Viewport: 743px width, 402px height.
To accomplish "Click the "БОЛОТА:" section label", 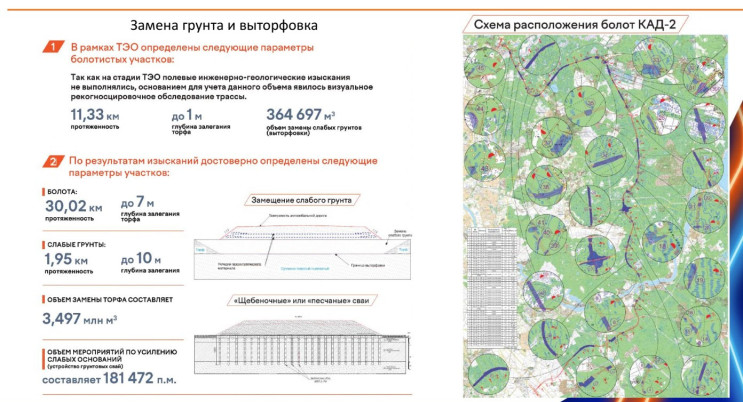I will [62, 192].
